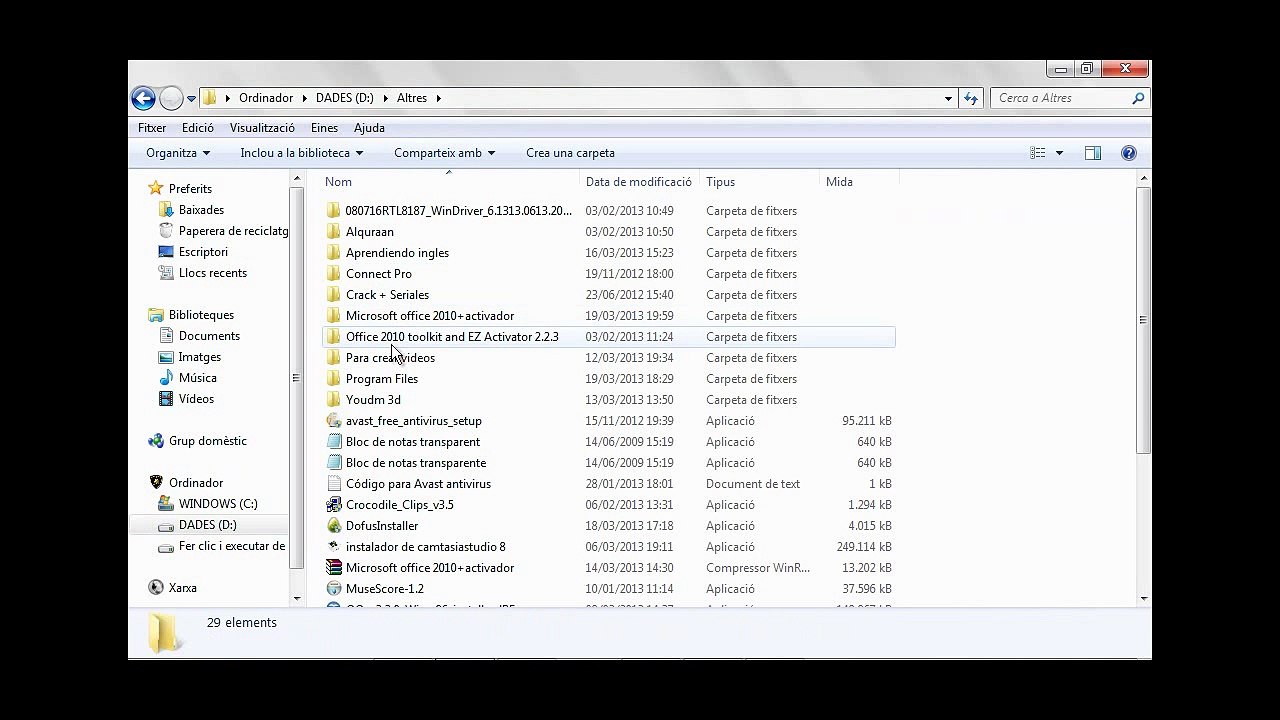Open the view options dropdown arrow
1280x720 pixels.
click(1059, 153)
